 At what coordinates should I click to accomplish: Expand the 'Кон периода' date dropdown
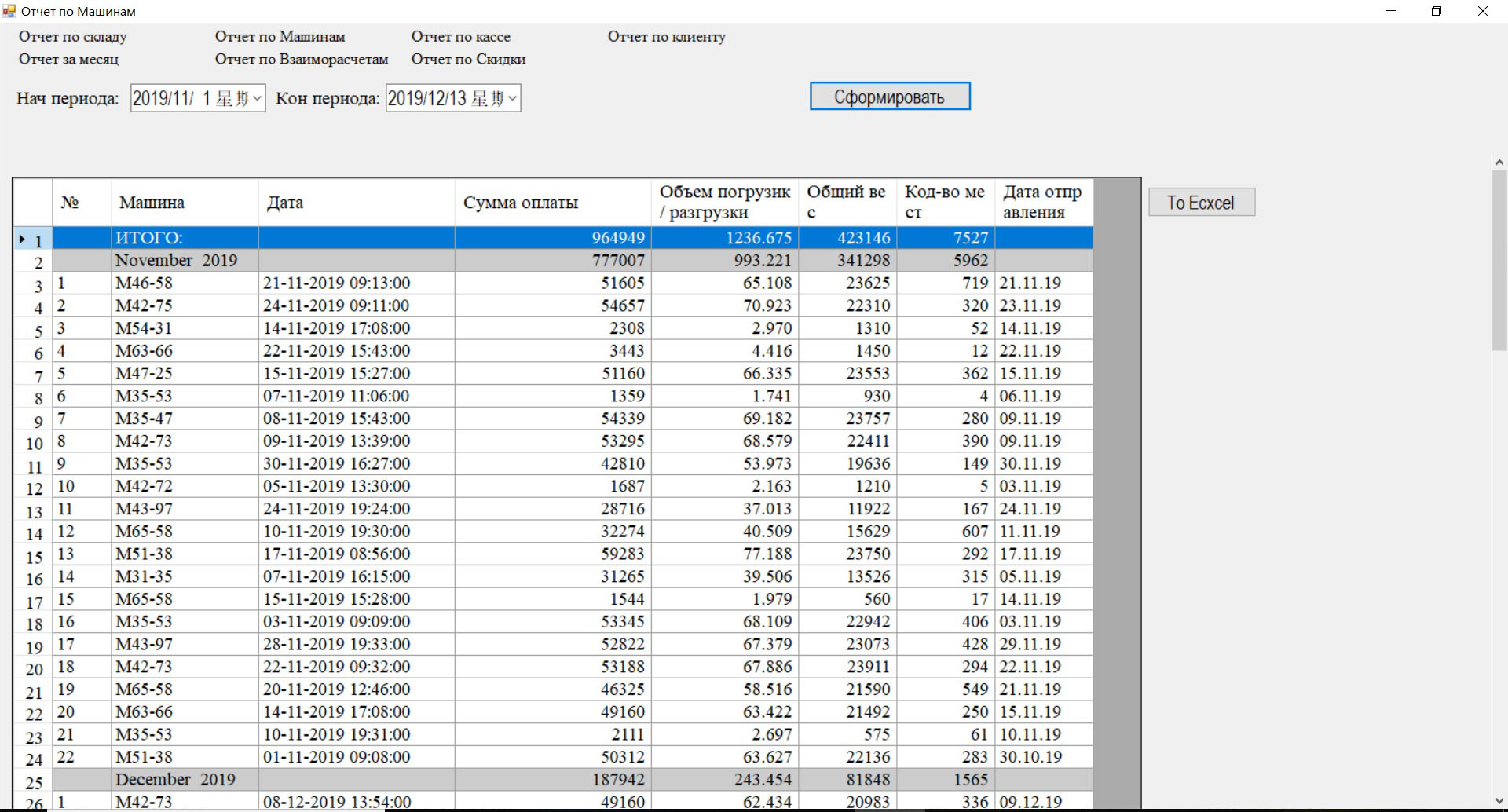pos(512,99)
